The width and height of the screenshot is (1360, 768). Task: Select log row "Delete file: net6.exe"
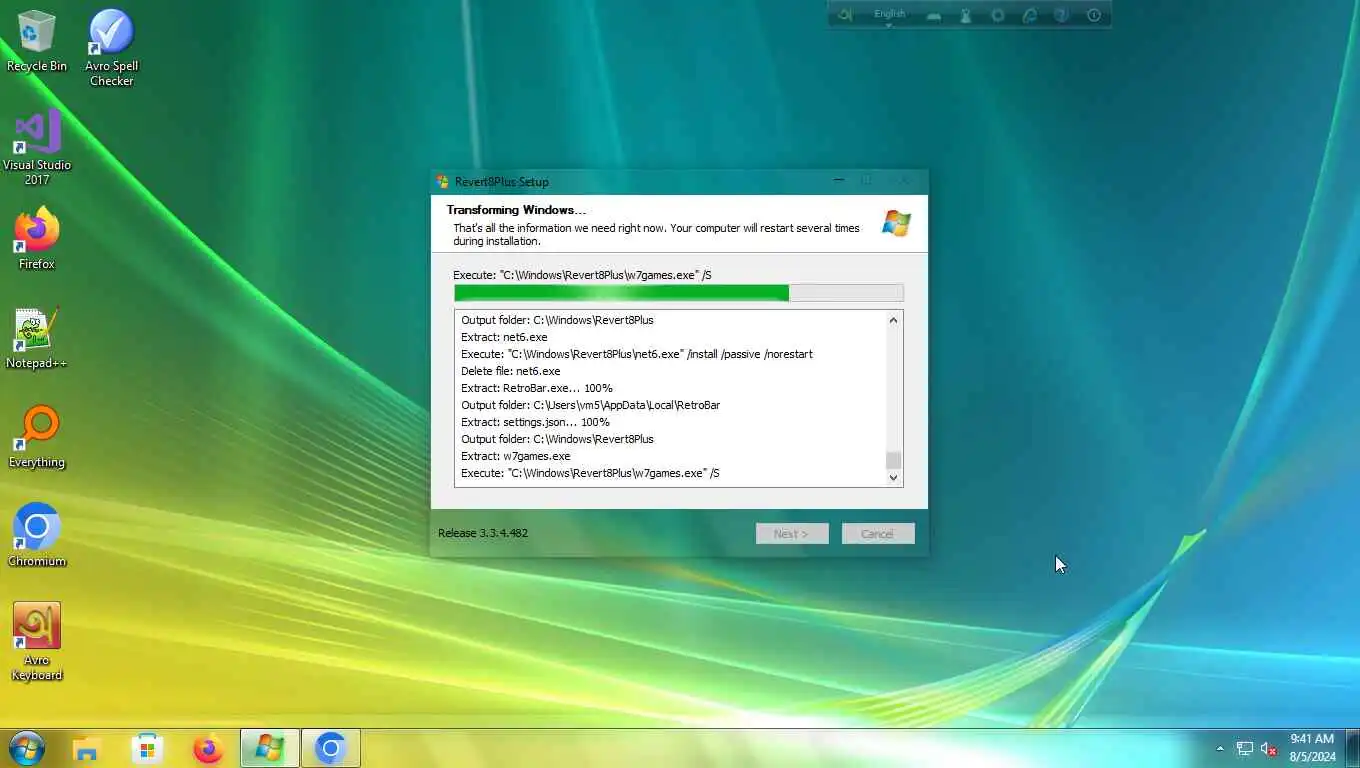[x=510, y=371]
